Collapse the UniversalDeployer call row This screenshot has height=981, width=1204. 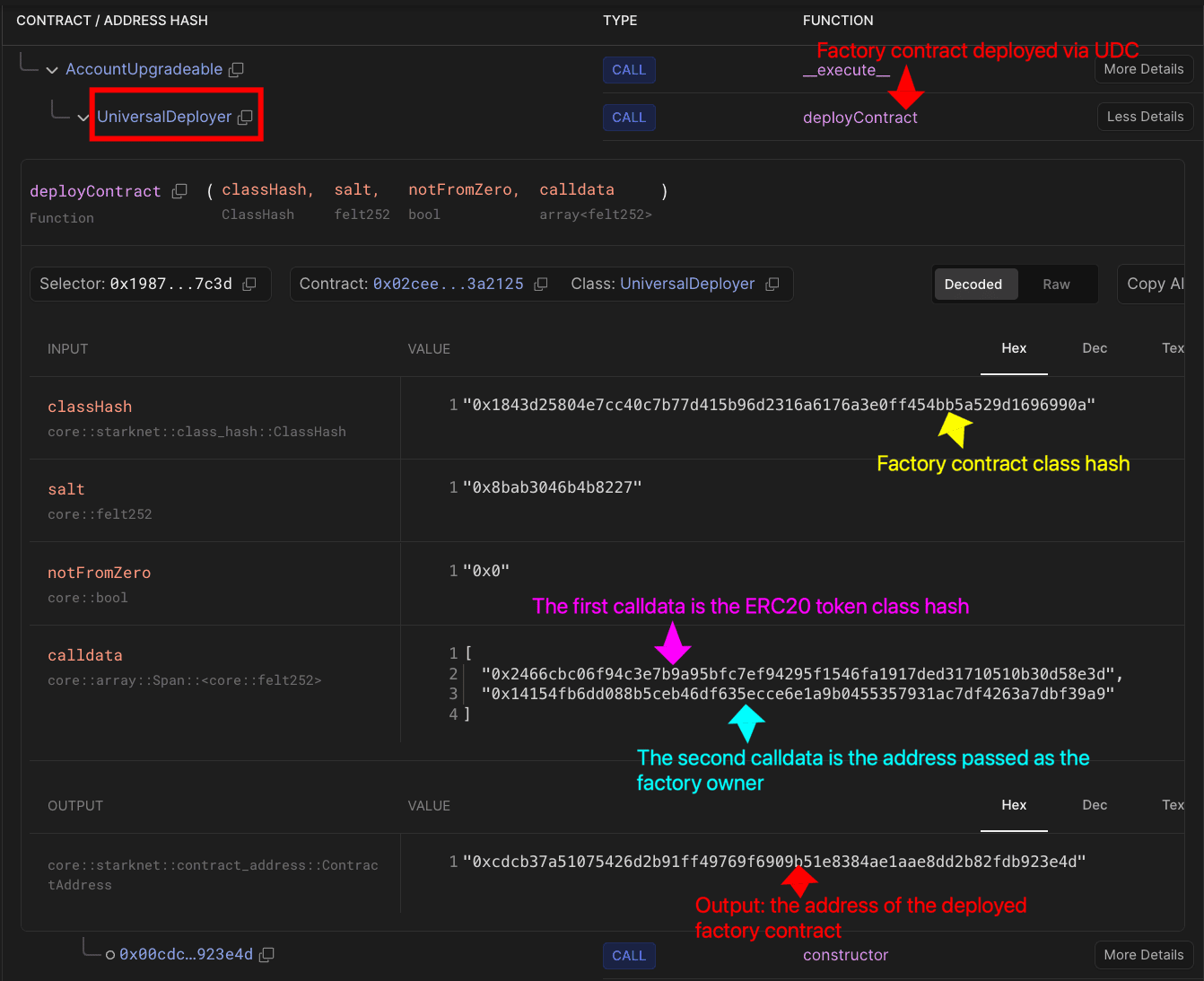(x=83, y=118)
